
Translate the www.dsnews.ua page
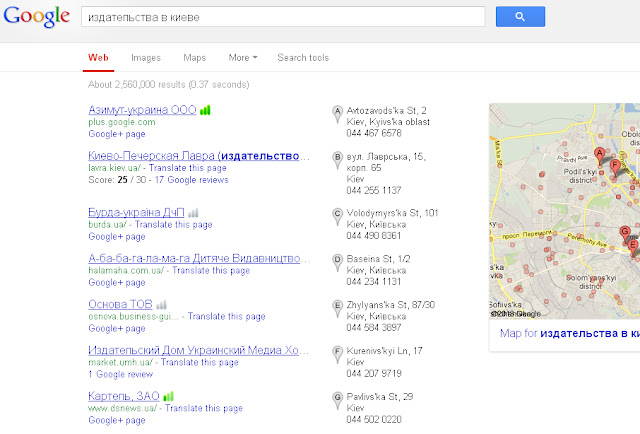204,408
